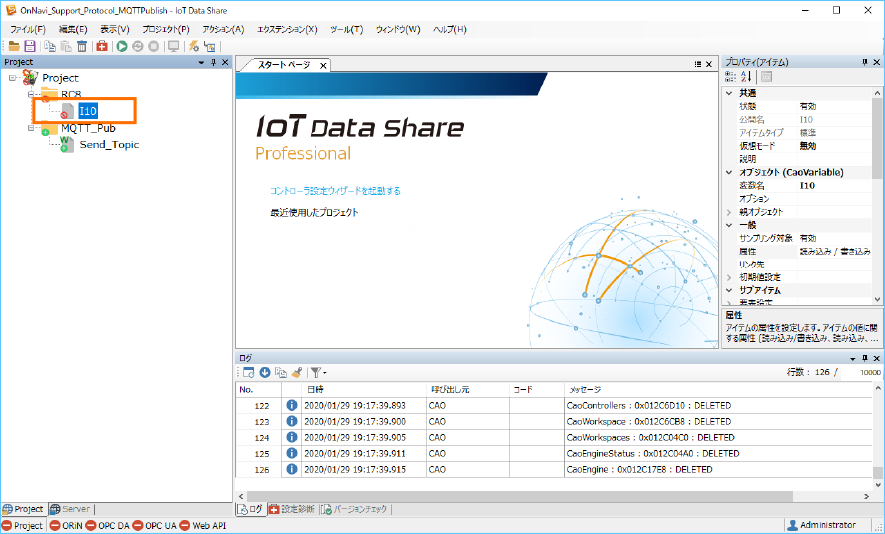Close the Project panel
The width and height of the screenshot is (885, 534).
click(x=225, y=62)
